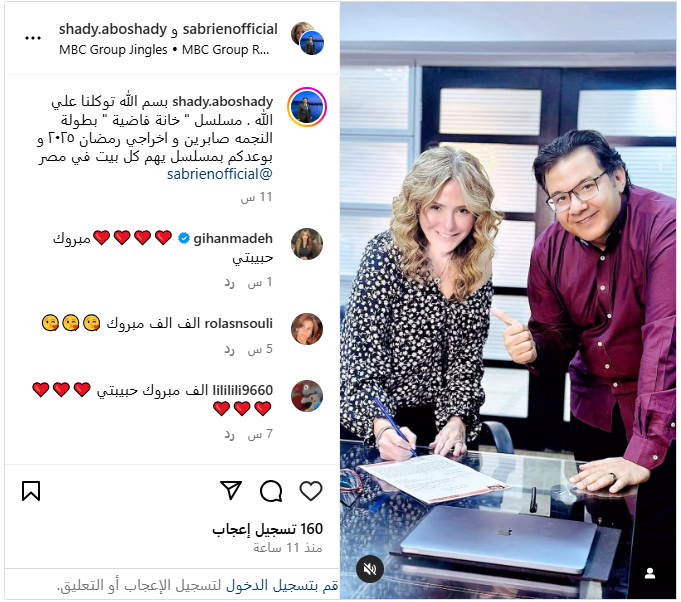This screenshot has height=602, width=681.
Task: Open the 160 likes count
Action: tap(268, 529)
